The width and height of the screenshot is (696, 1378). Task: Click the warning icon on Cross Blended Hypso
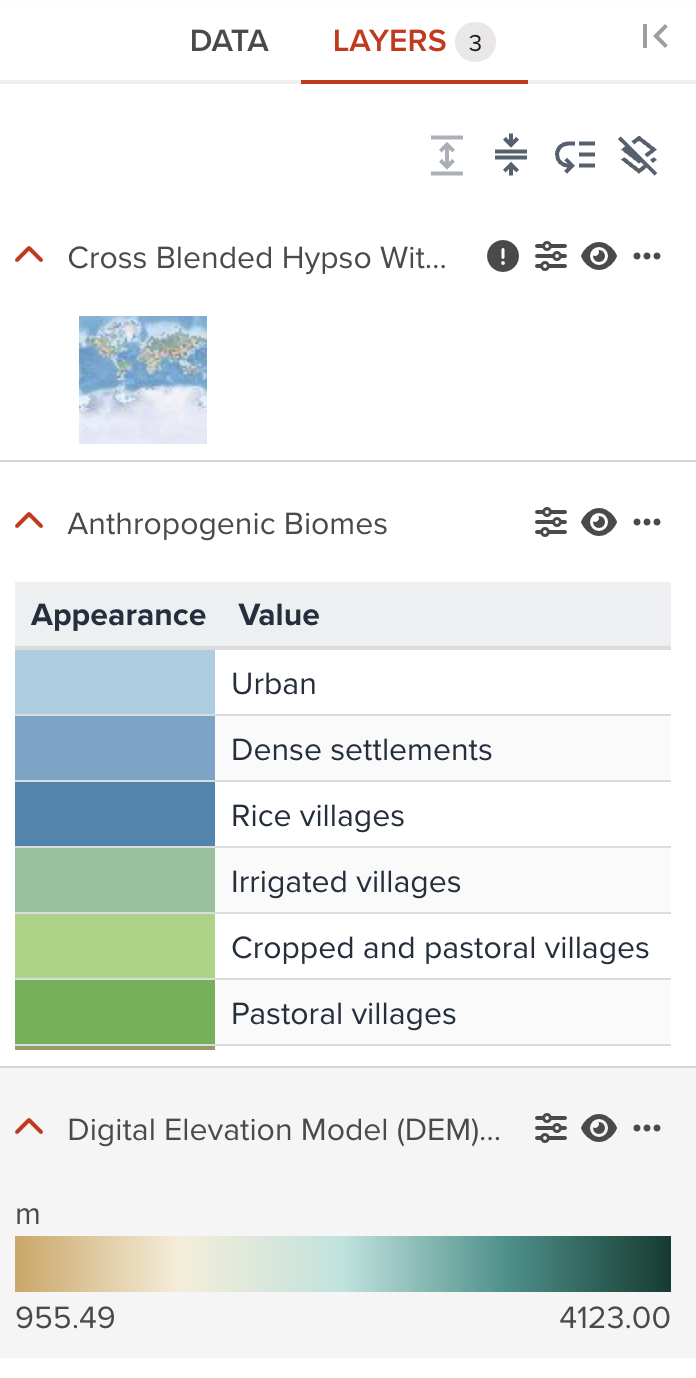[x=502, y=256]
